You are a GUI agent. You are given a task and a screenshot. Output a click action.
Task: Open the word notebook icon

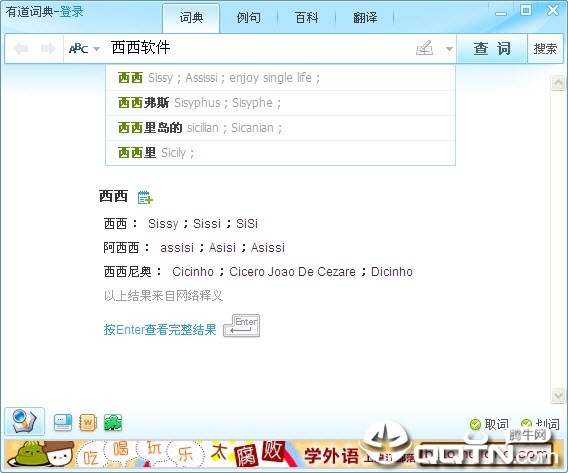coord(88,423)
